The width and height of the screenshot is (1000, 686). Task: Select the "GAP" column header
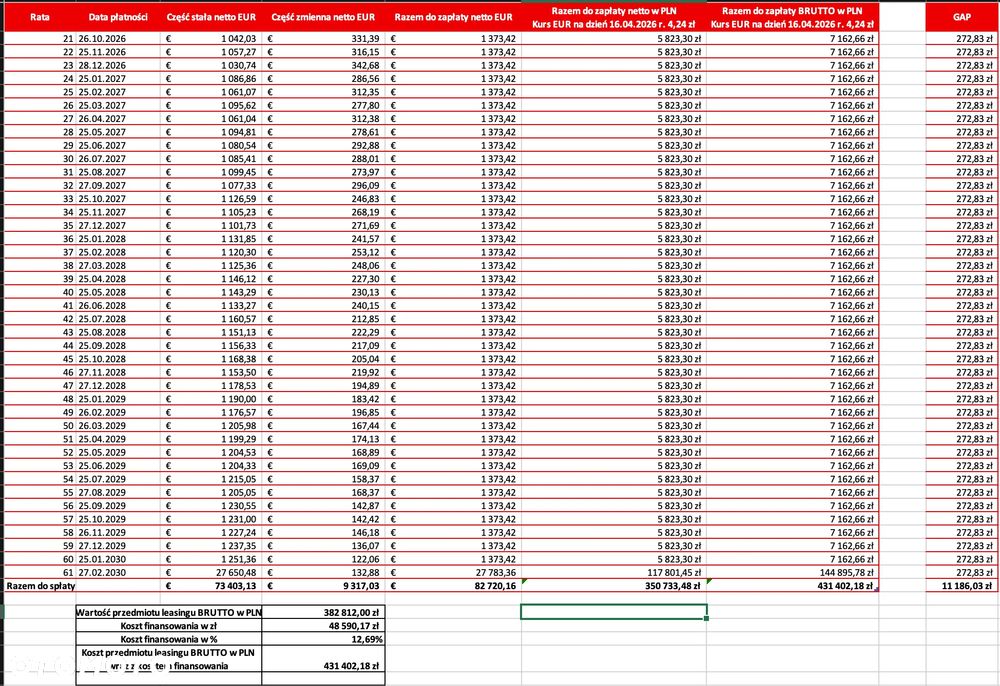click(961, 17)
